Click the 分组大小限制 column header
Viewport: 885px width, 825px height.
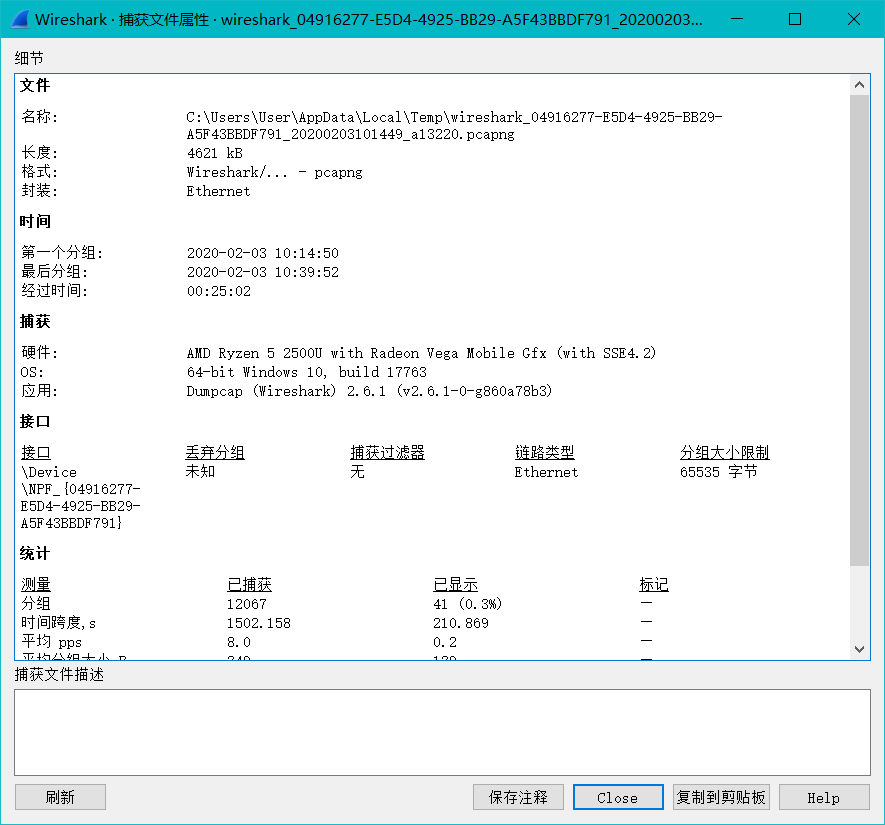coord(725,453)
